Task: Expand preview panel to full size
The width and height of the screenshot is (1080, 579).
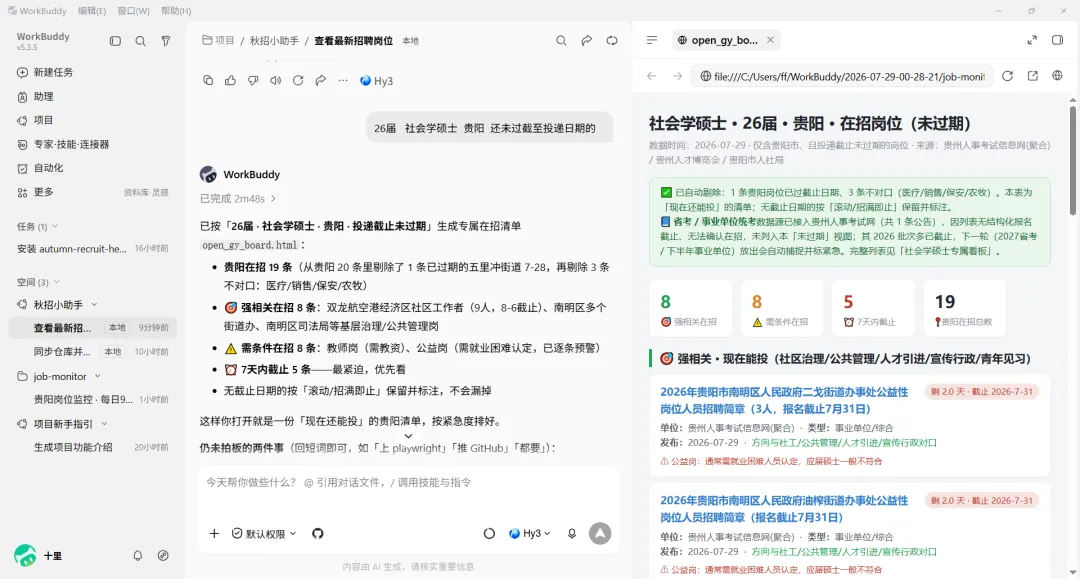Action: point(1032,40)
